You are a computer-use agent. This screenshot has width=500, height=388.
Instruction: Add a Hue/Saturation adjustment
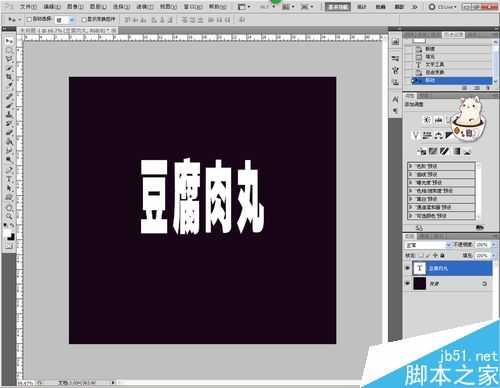tap(427, 135)
